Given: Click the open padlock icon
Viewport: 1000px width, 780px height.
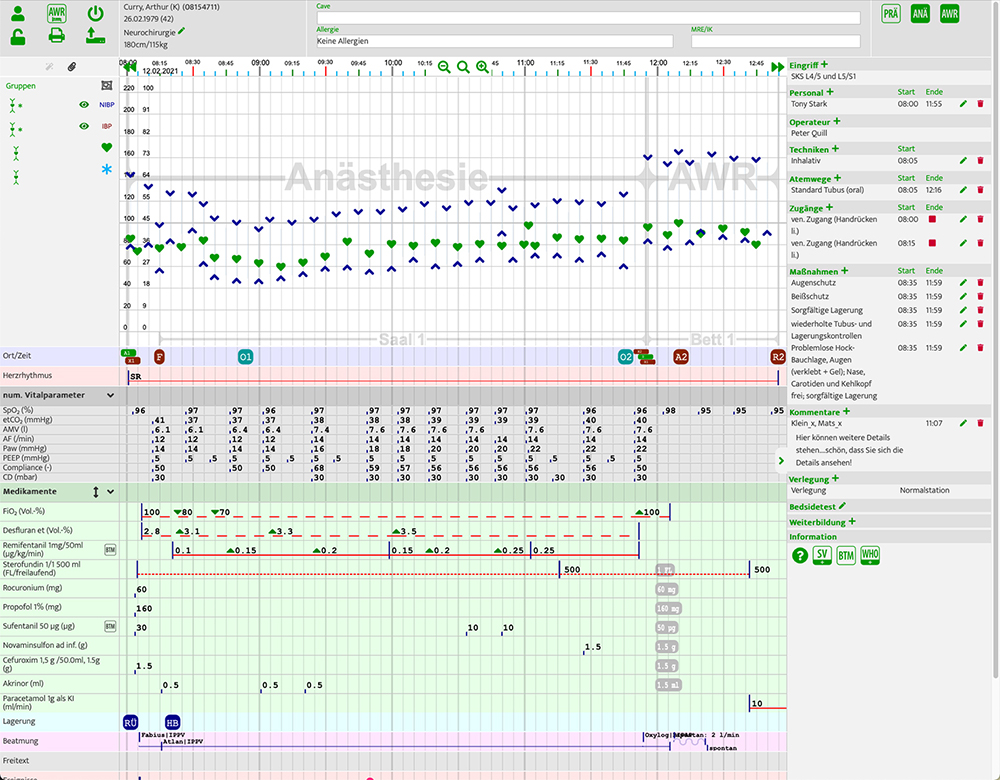Looking at the screenshot, I should [18, 37].
